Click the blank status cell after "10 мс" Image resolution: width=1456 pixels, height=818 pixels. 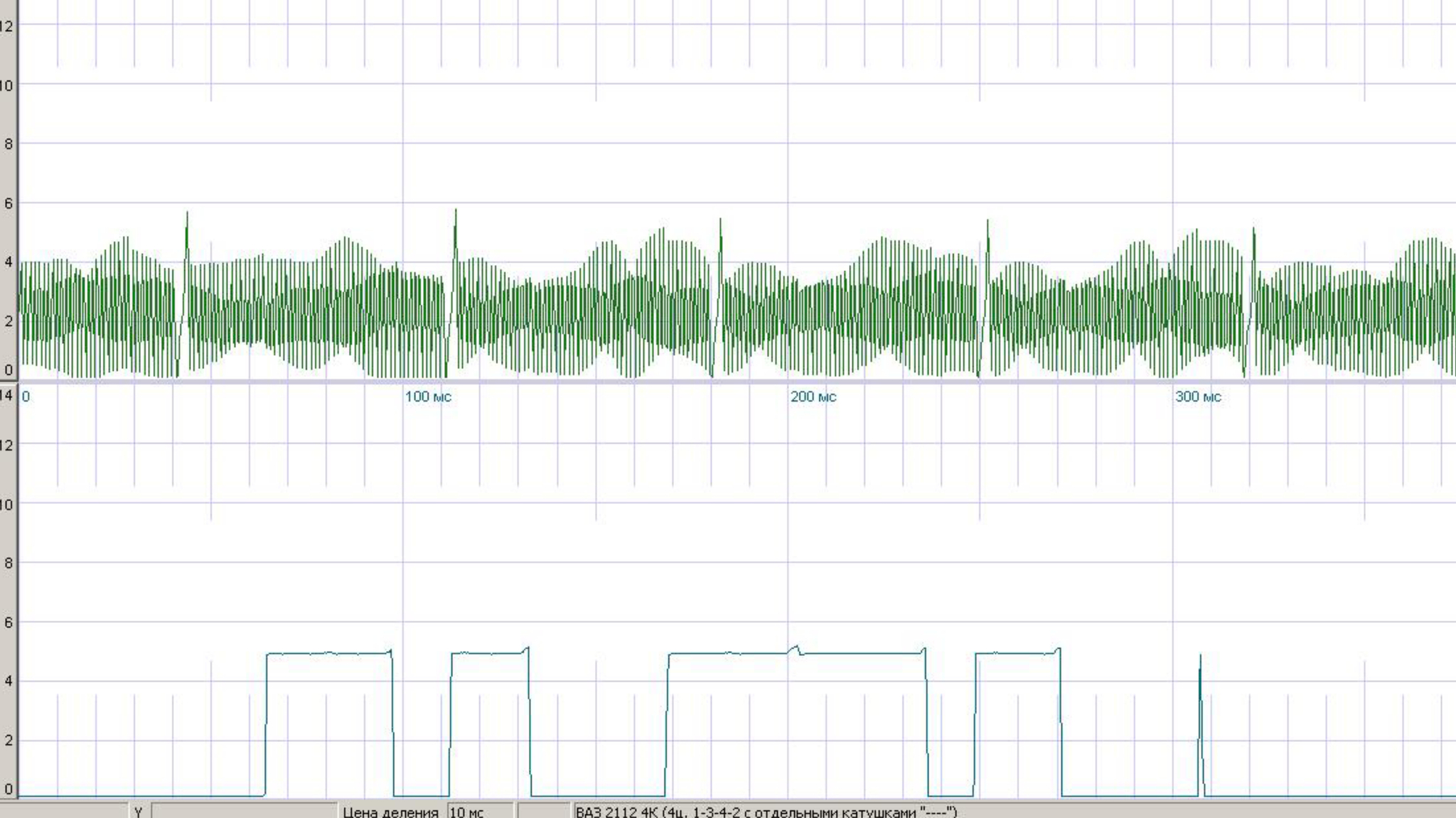point(544,811)
